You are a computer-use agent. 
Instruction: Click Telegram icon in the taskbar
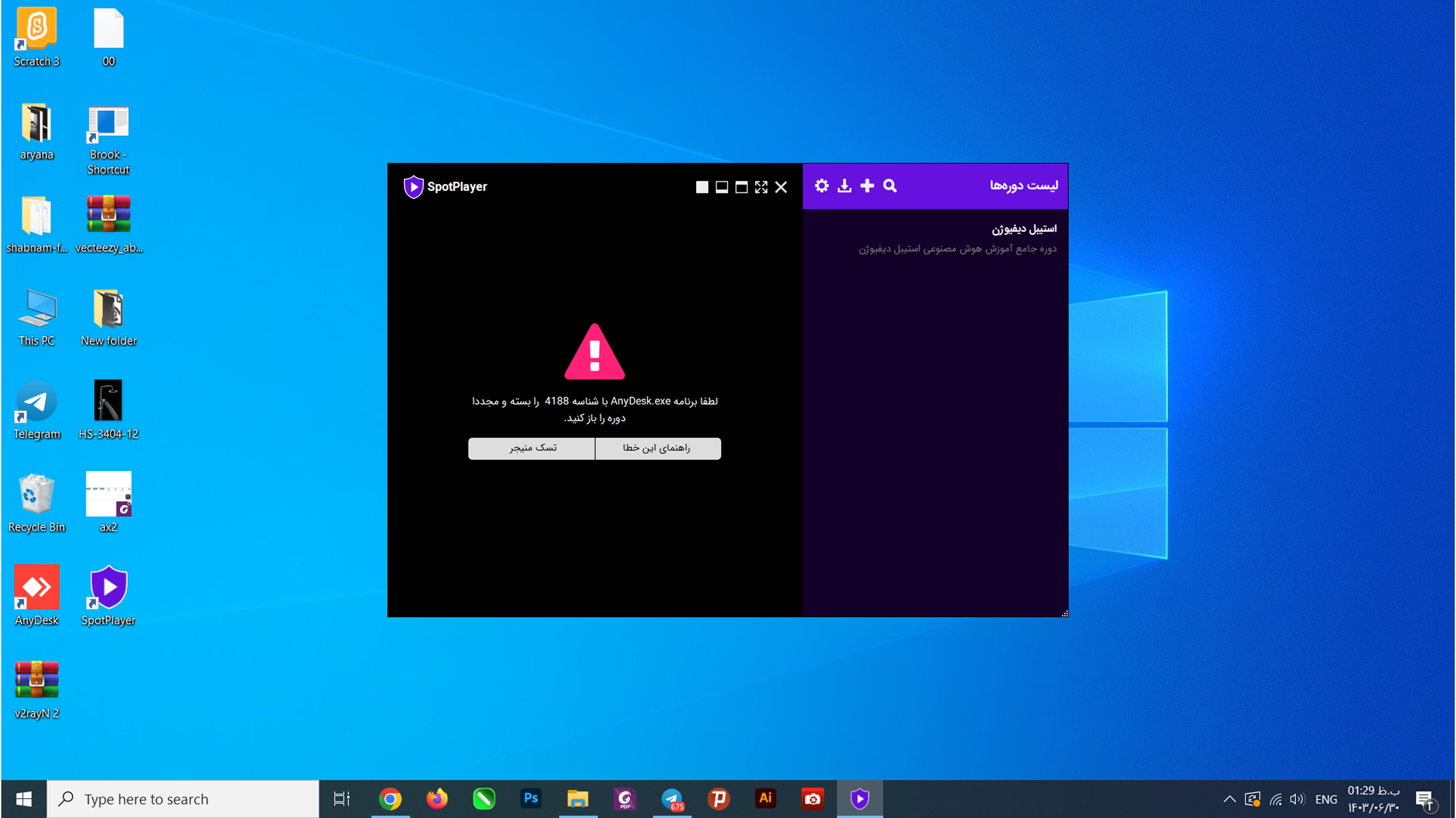(x=672, y=799)
